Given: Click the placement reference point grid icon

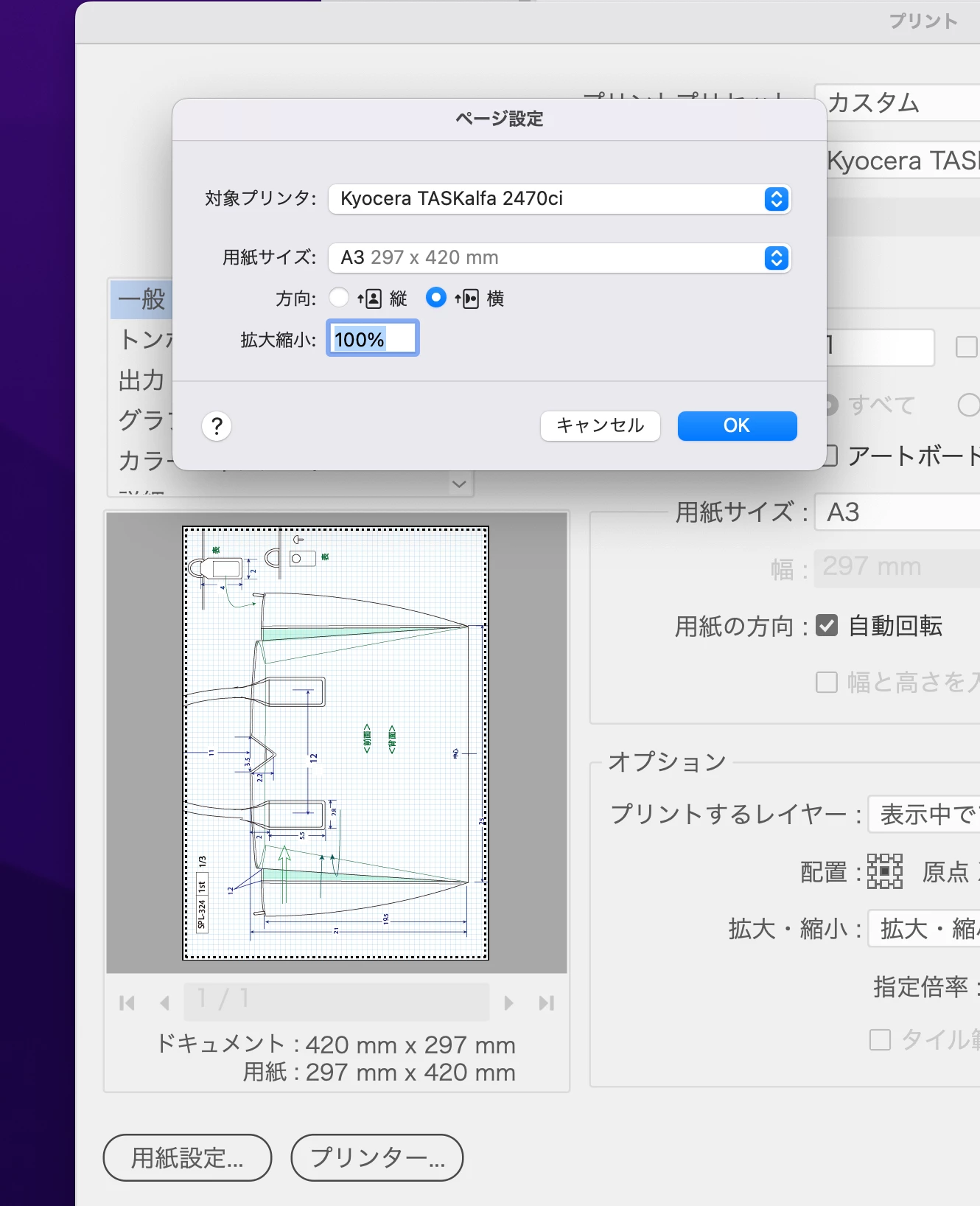Looking at the screenshot, I should coord(885,871).
